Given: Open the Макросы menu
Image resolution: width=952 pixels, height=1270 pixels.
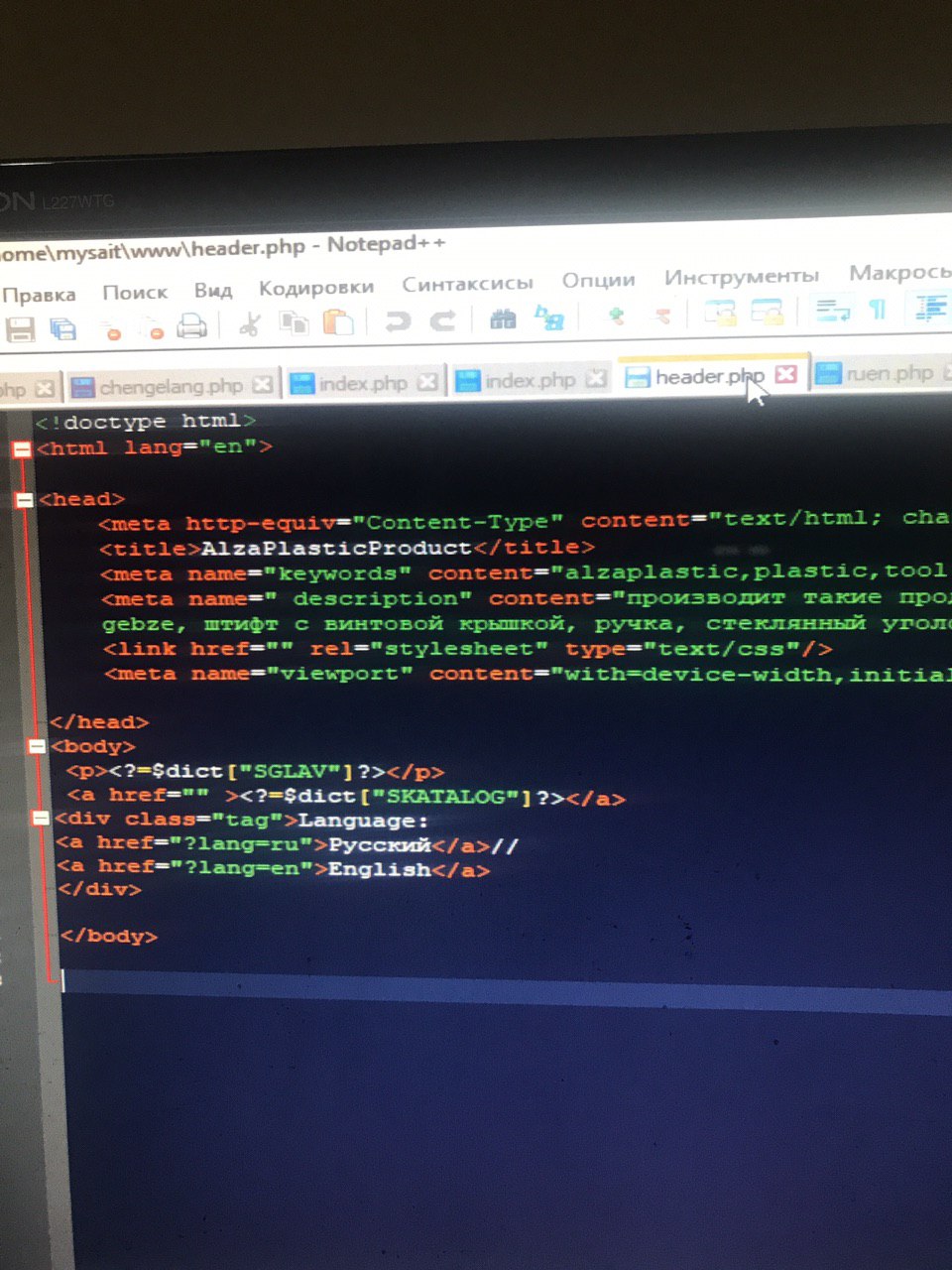Looking at the screenshot, I should (x=899, y=272).
